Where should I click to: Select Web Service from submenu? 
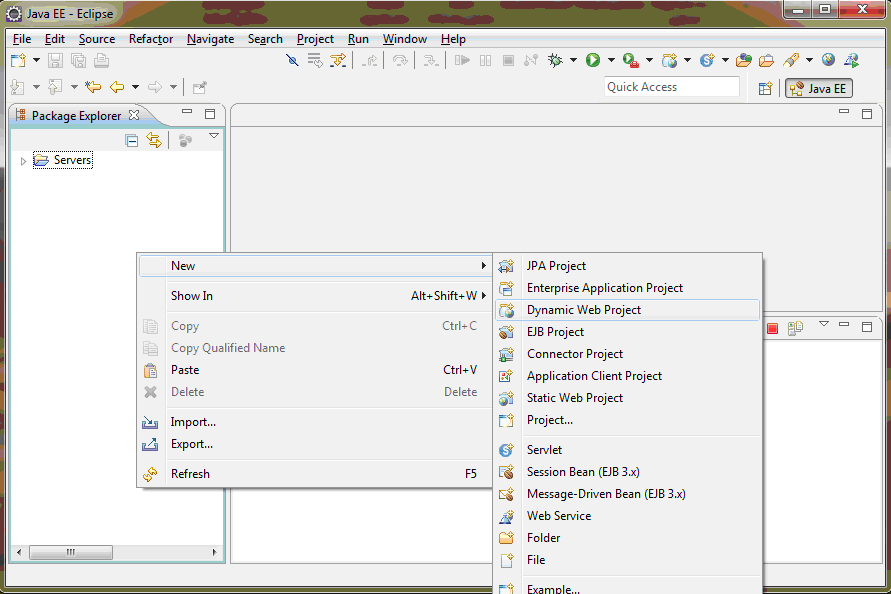point(628,516)
